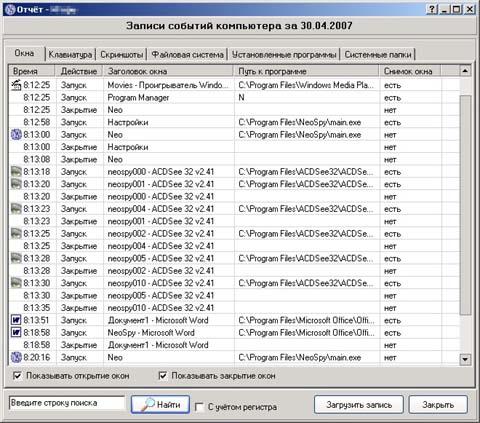This screenshot has height=423, width=480.
Task: Click the ACDSee icon at 8:13:25 Запуск
Action: [16, 233]
